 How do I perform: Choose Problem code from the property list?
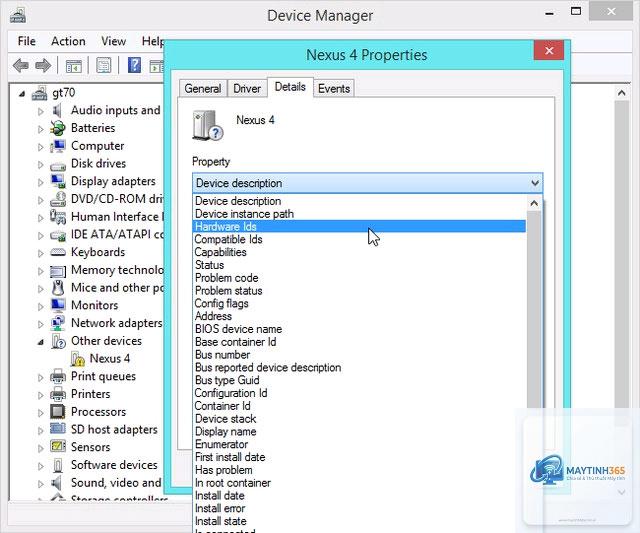pos(359,278)
